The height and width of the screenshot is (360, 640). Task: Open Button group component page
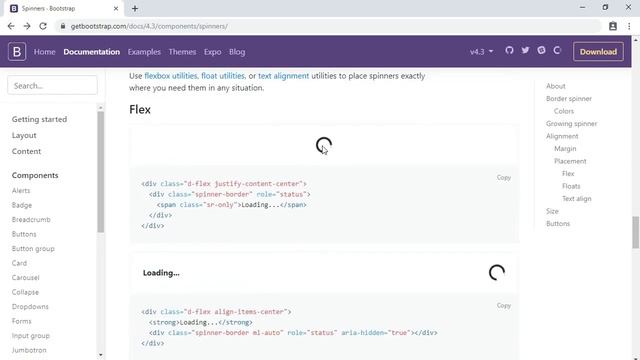(33, 249)
